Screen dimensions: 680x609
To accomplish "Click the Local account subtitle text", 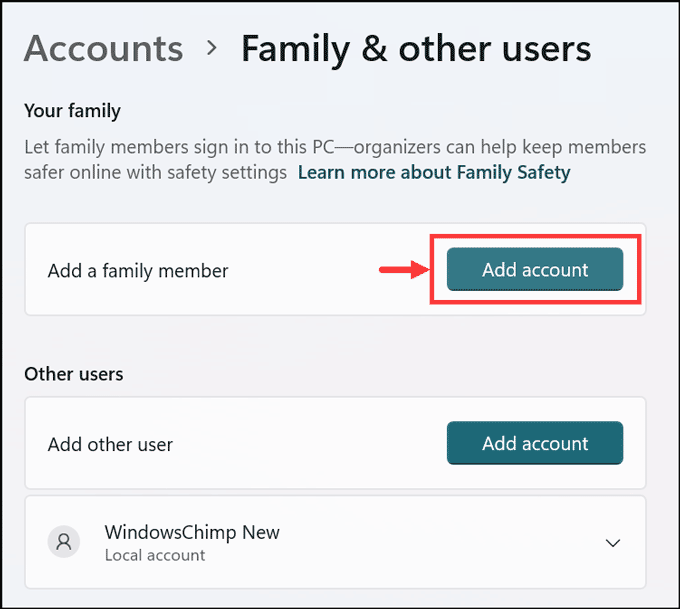I will click(x=155, y=555).
